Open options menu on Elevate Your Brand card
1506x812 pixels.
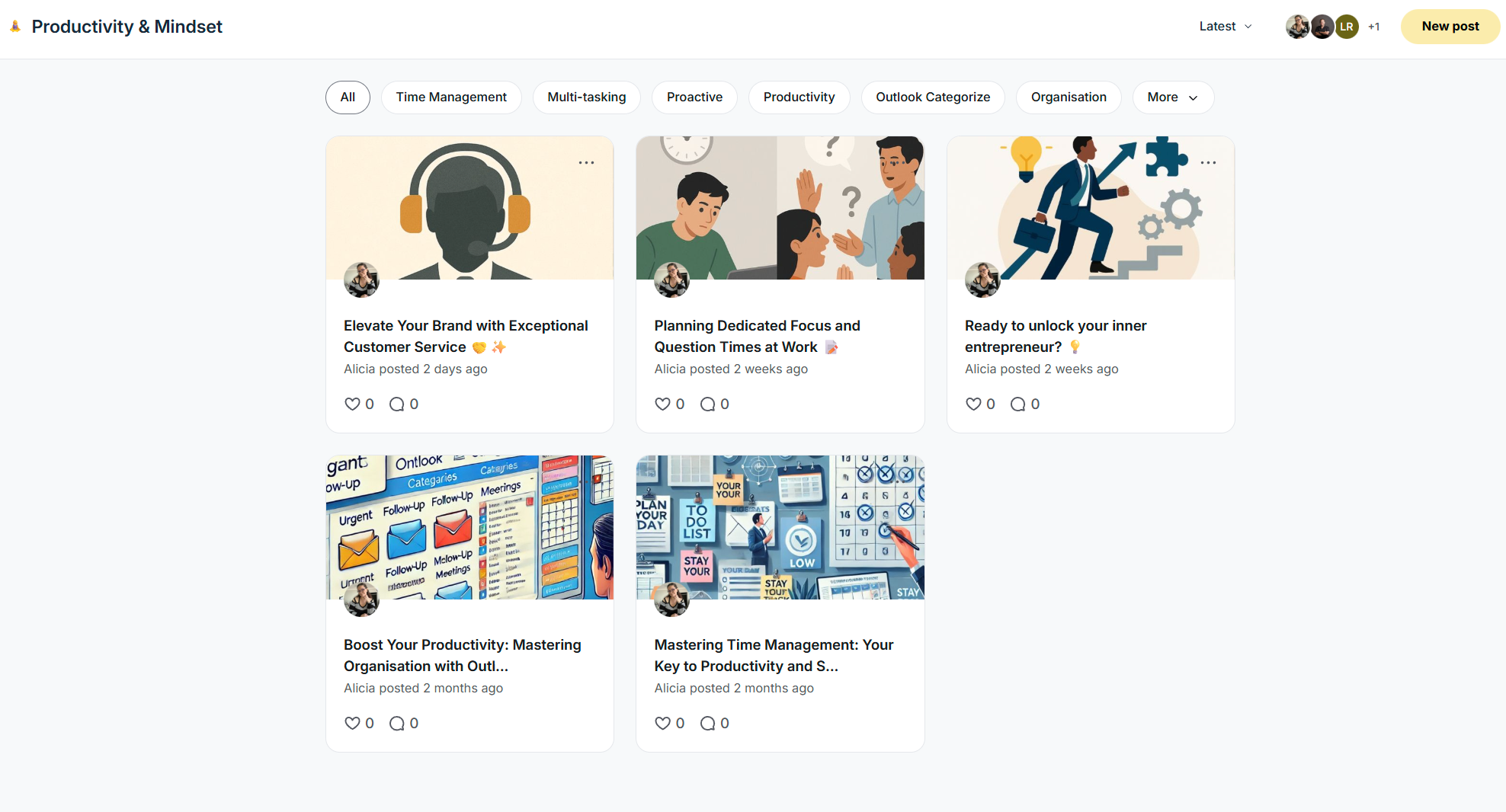586,162
